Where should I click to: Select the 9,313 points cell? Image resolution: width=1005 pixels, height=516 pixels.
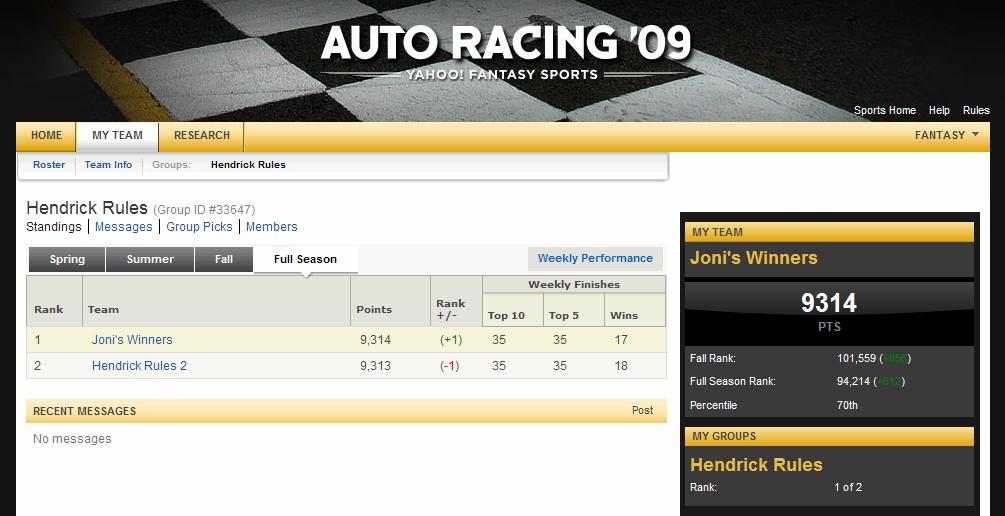pos(375,366)
